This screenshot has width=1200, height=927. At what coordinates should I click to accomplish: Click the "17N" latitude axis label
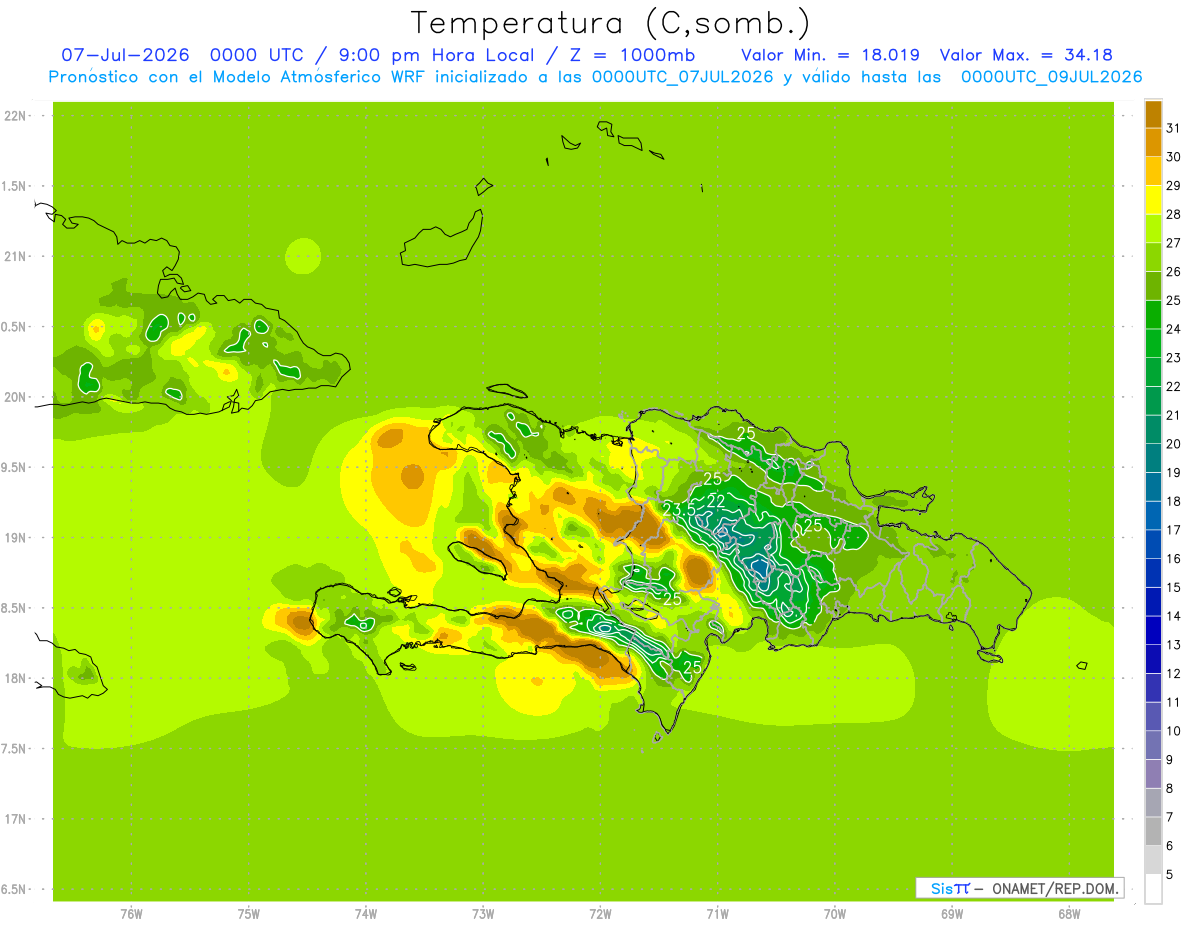(x=16, y=819)
